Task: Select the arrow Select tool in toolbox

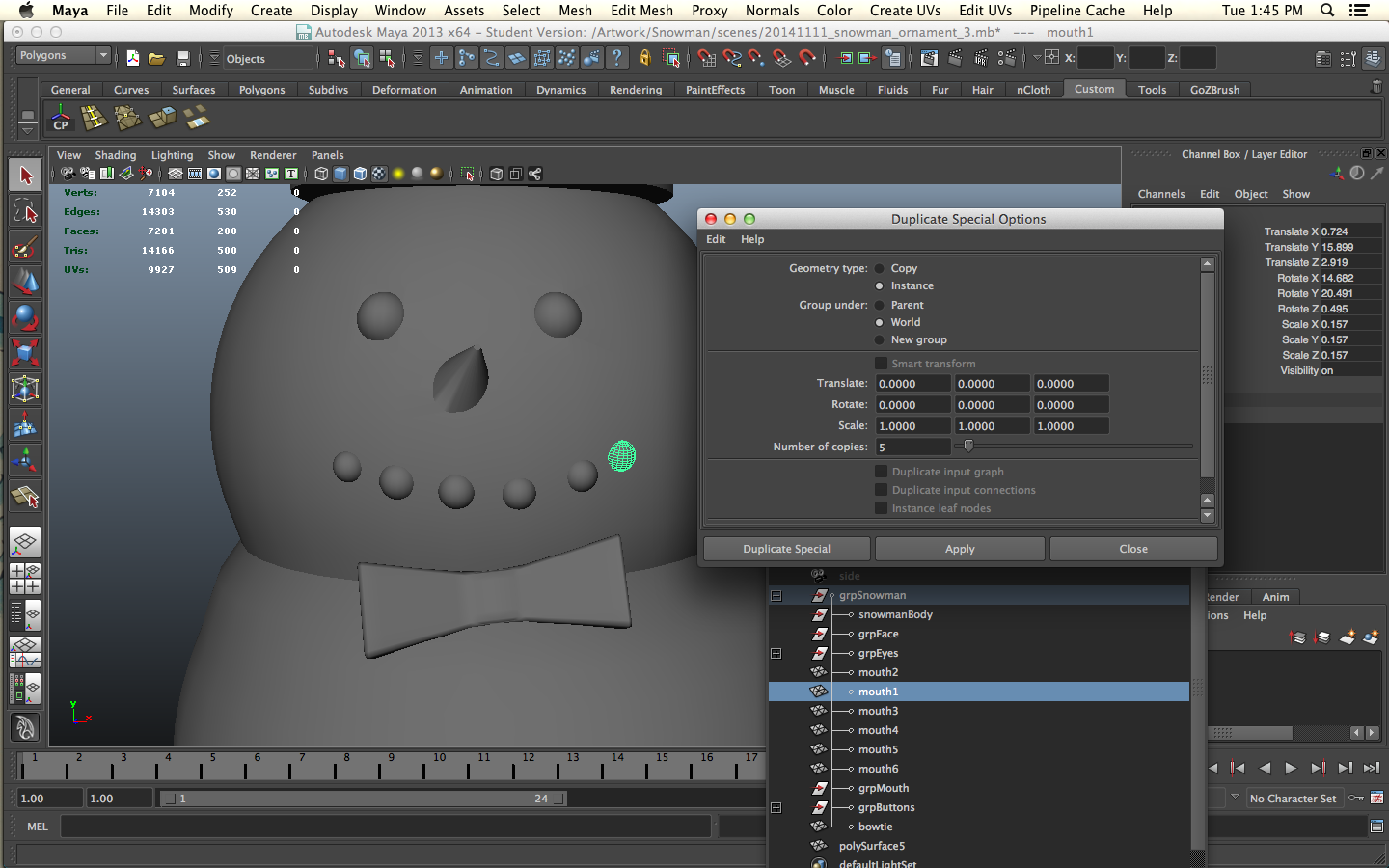Action: [x=25, y=176]
